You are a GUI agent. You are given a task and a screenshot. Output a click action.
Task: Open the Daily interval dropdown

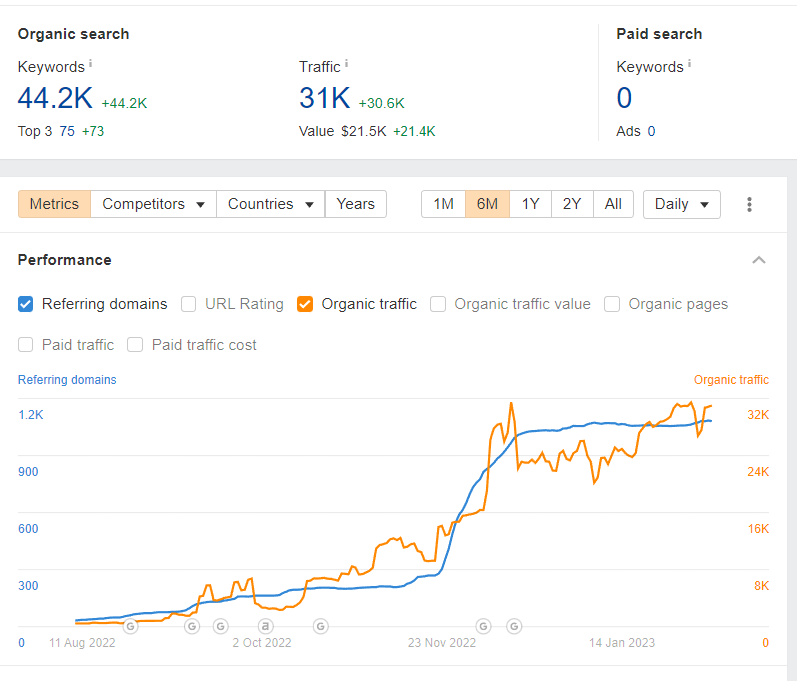(x=682, y=204)
